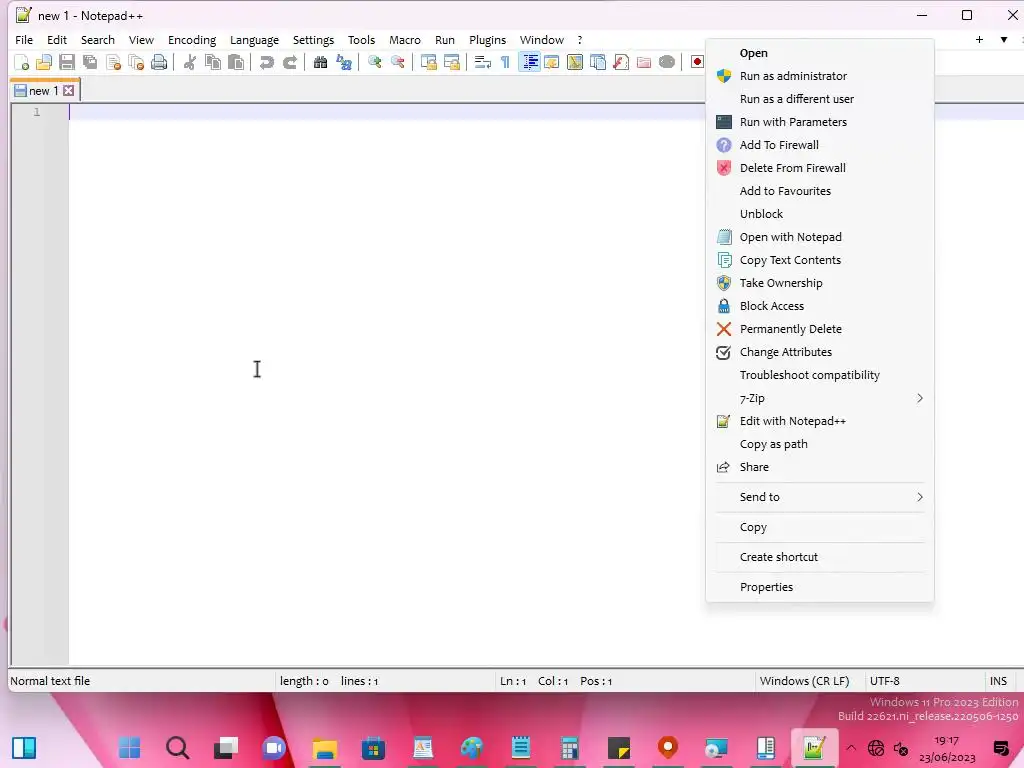Click Edit with Notepad++ entry
The width and height of the screenshot is (1024, 768).
coord(820,421)
